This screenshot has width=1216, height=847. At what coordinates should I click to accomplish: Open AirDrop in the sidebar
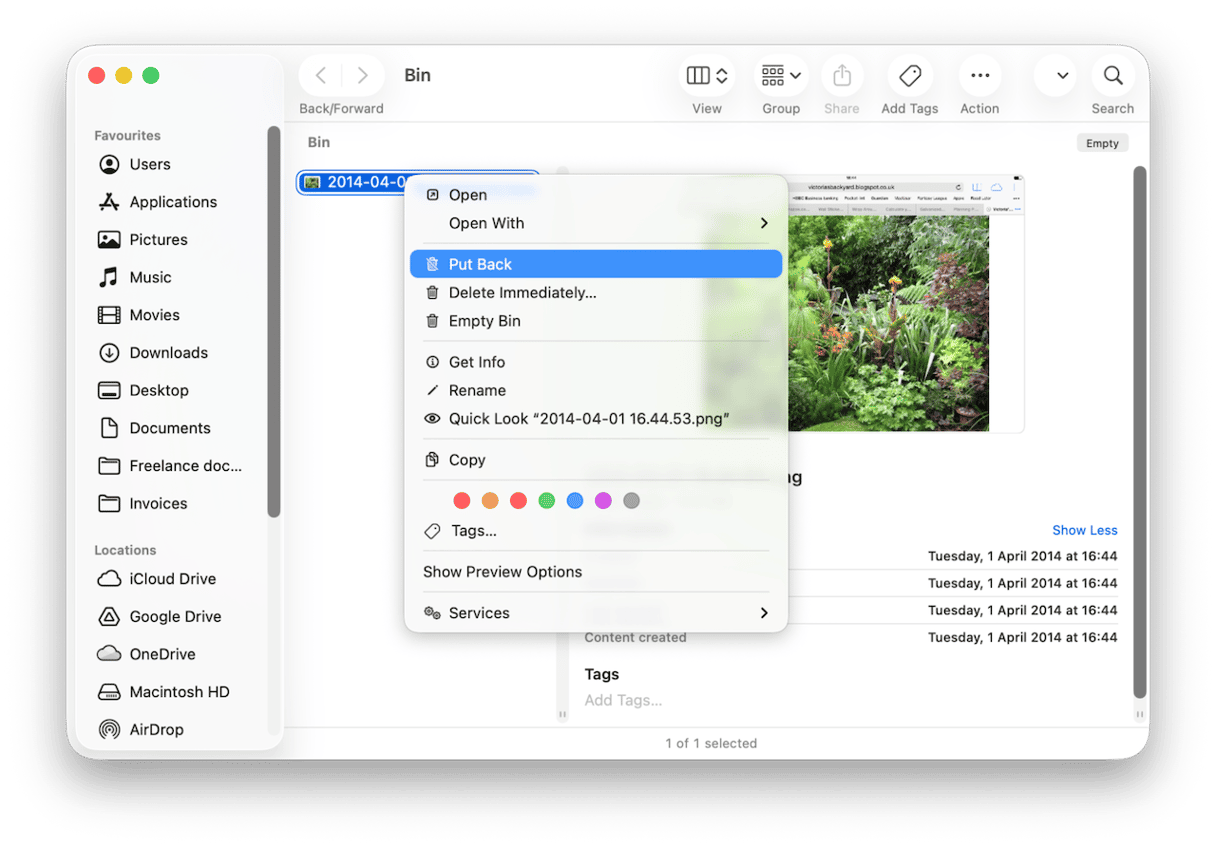[156, 729]
